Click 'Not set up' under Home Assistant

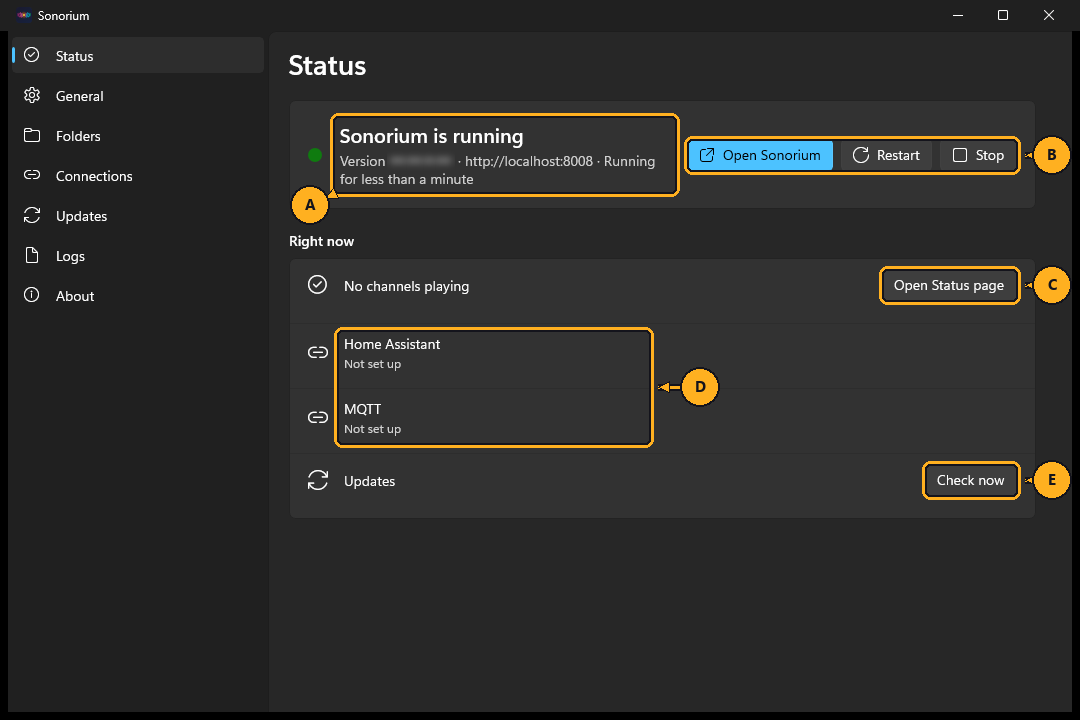click(x=372, y=364)
